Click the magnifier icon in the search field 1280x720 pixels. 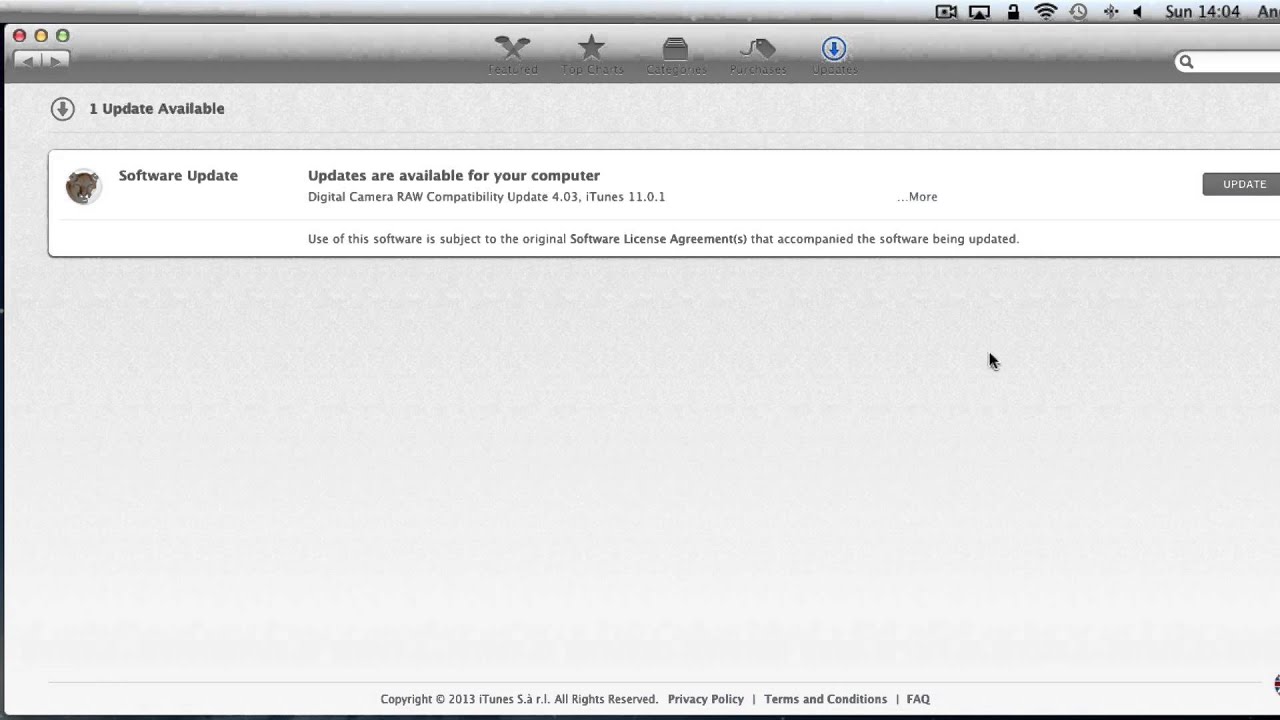(x=1186, y=62)
